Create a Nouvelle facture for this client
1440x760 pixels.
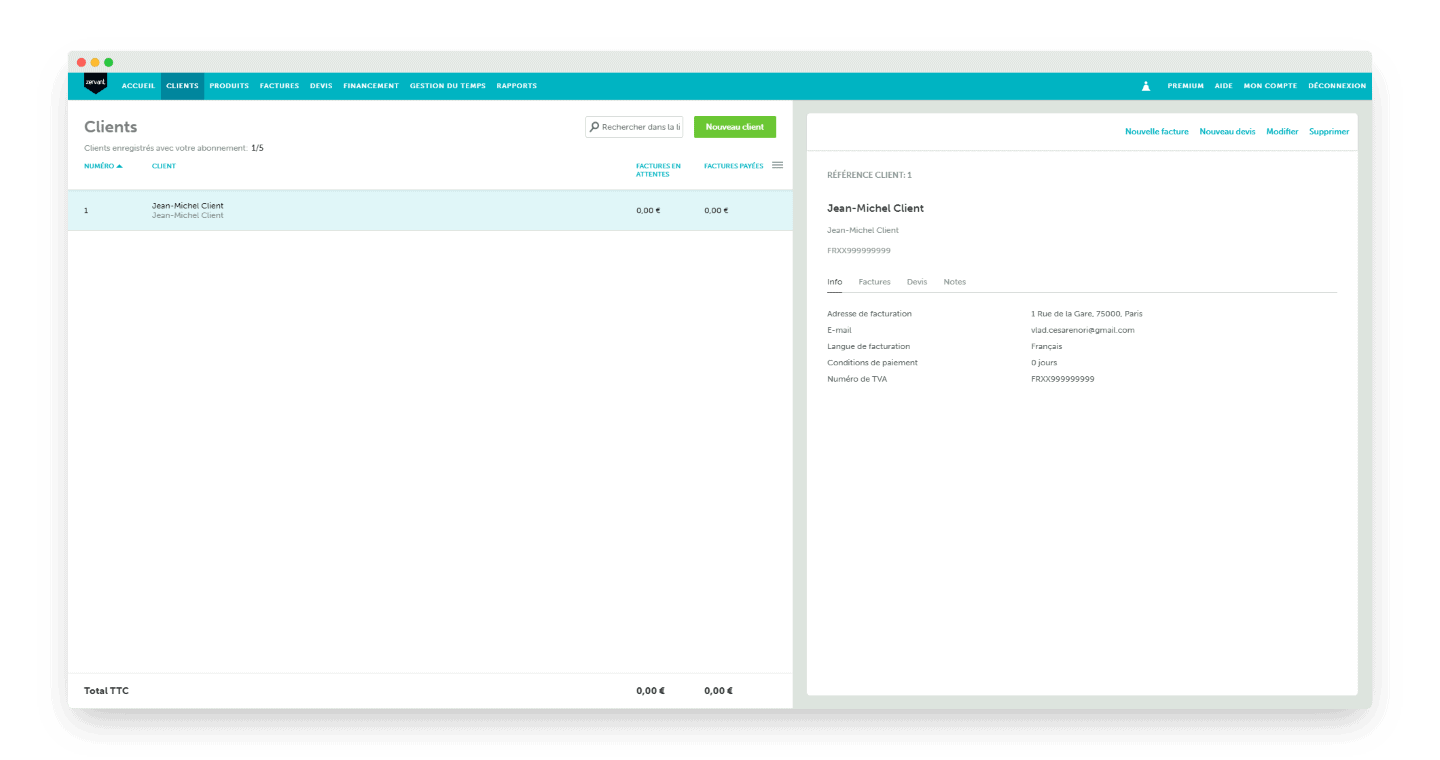tap(1157, 132)
